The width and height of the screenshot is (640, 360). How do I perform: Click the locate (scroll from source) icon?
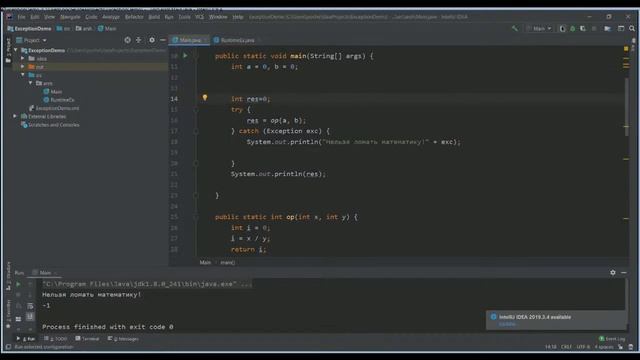point(128,40)
